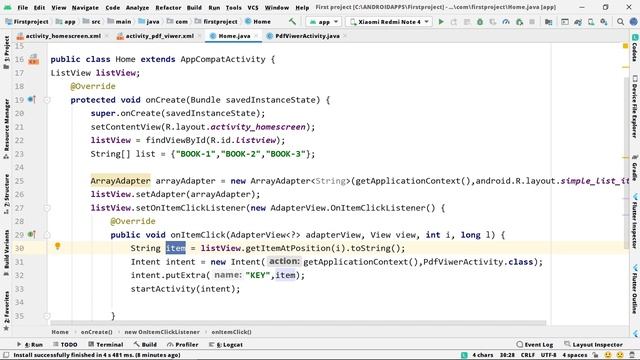Open Project Structure folder icon
640x360 pixels.
[x=549, y=22]
